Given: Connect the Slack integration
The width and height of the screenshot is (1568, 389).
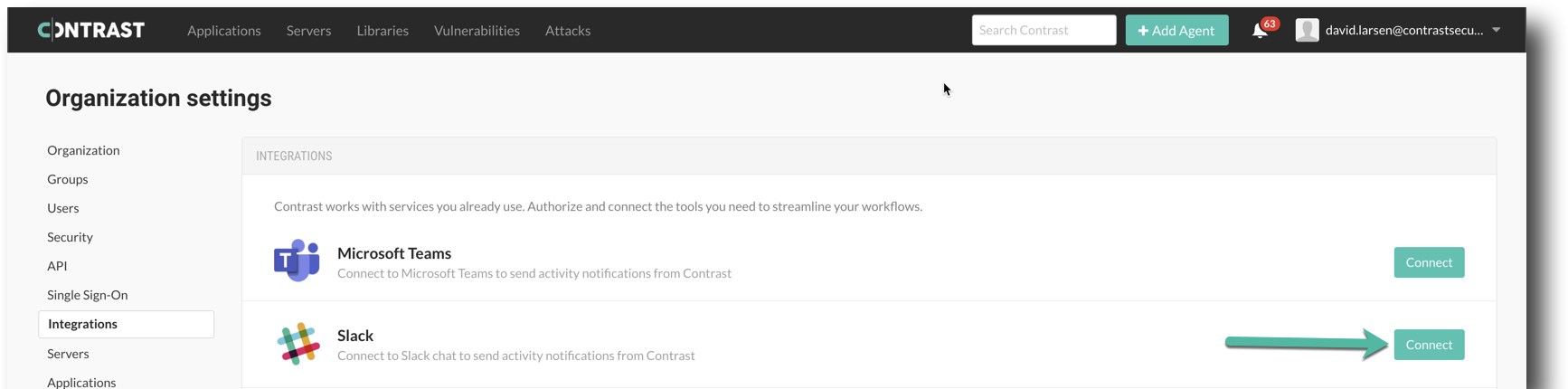Looking at the screenshot, I should (x=1429, y=345).
